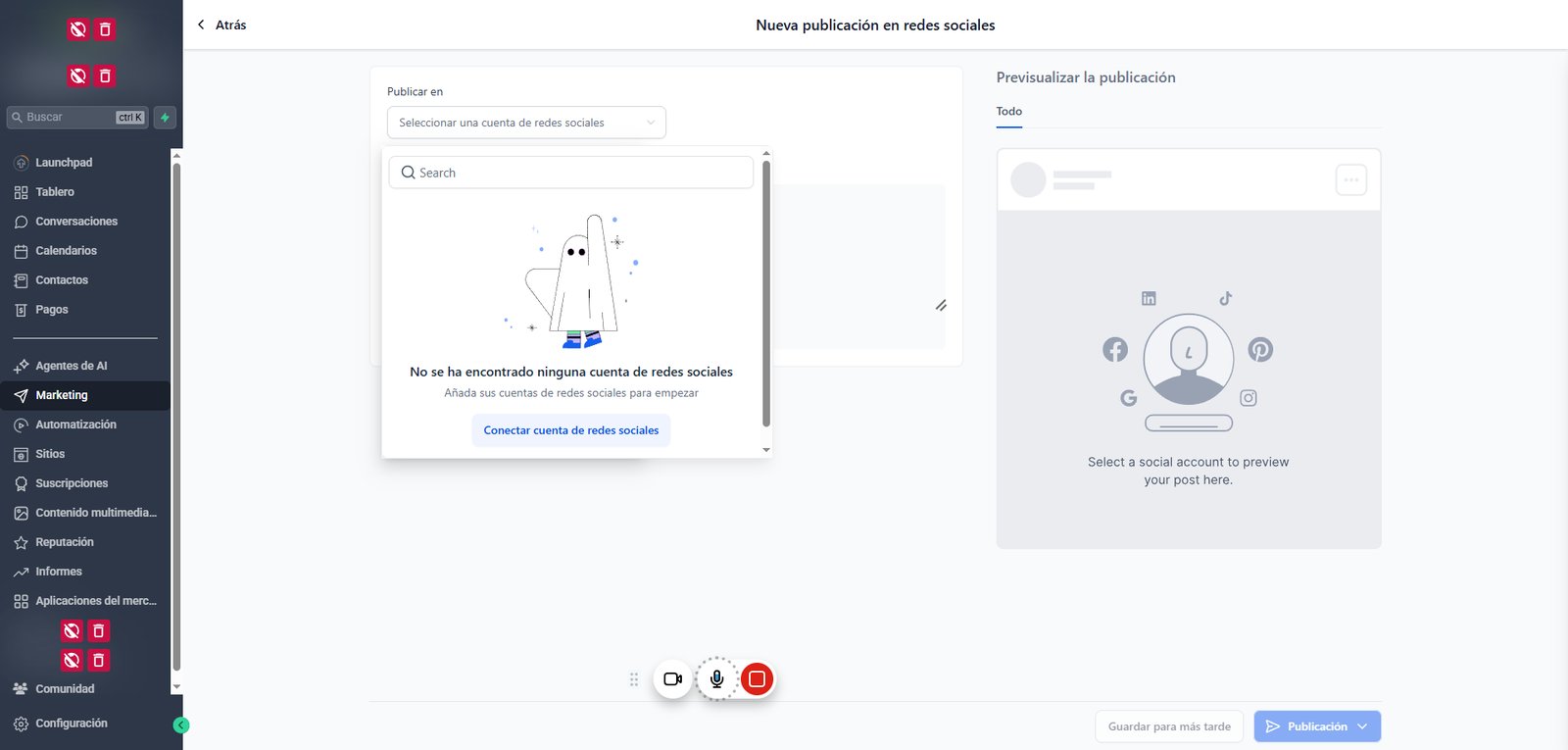
Task: Select Marketing in the sidebar
Action: 85,395
